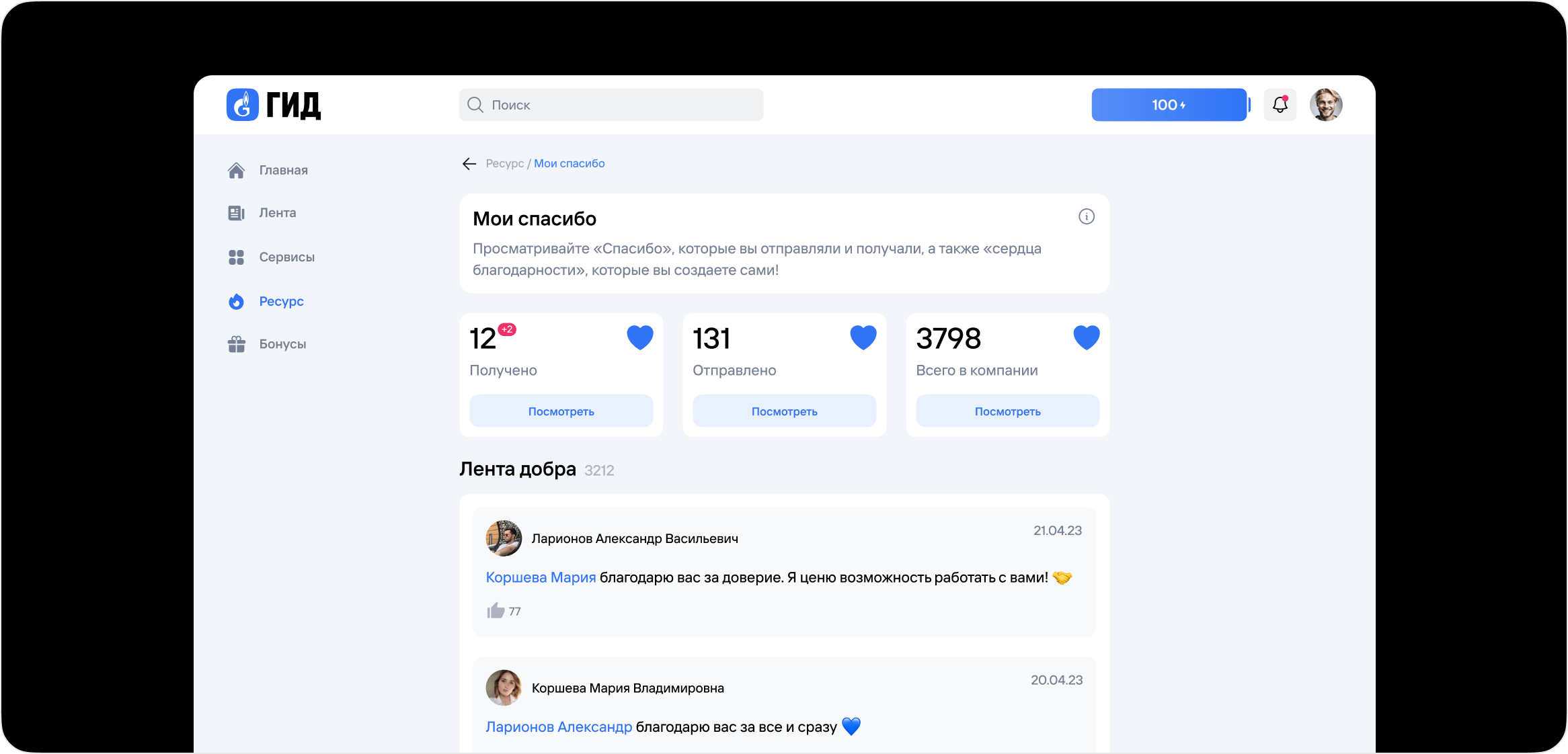1568x754 pixels.
Task: Click Посмотреть under Получено
Action: pos(561,411)
